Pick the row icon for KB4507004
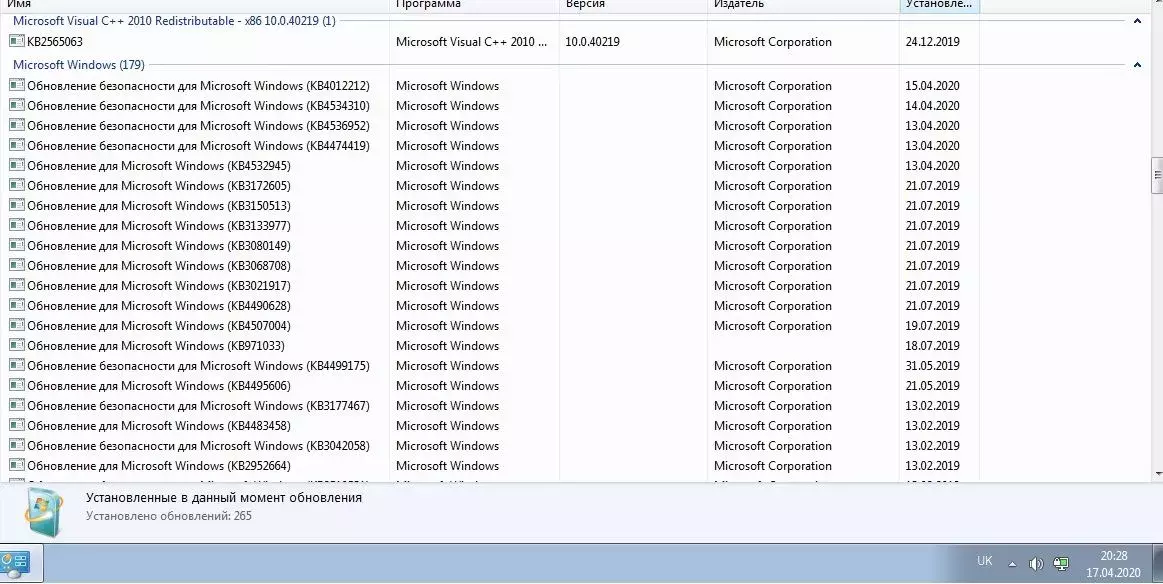This screenshot has height=584, width=1163. [x=16, y=325]
